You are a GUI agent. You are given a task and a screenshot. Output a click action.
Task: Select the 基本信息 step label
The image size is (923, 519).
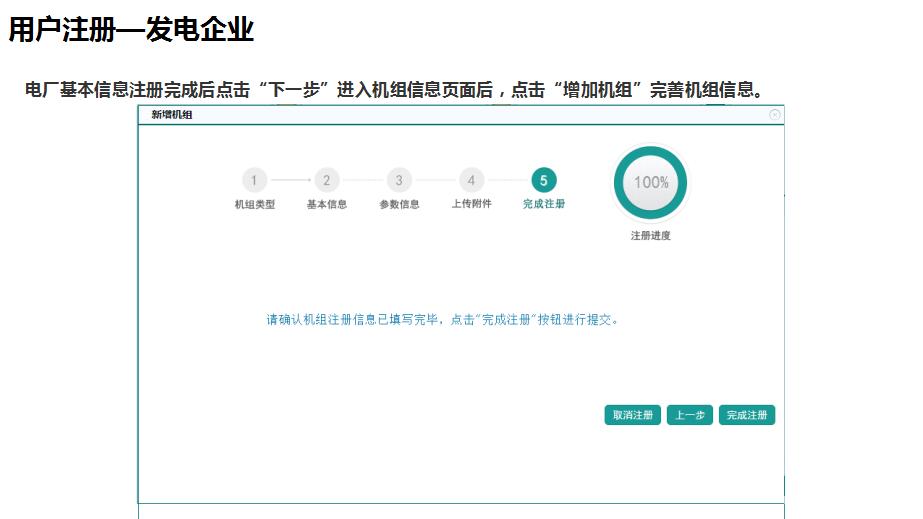[326, 205]
